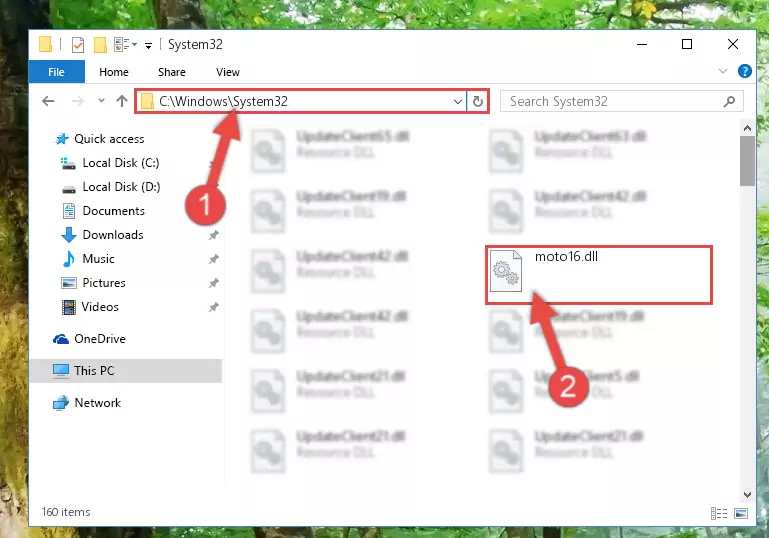Image resolution: width=769 pixels, height=538 pixels.
Task: Open Documents in navigation pane
Action: coord(113,211)
